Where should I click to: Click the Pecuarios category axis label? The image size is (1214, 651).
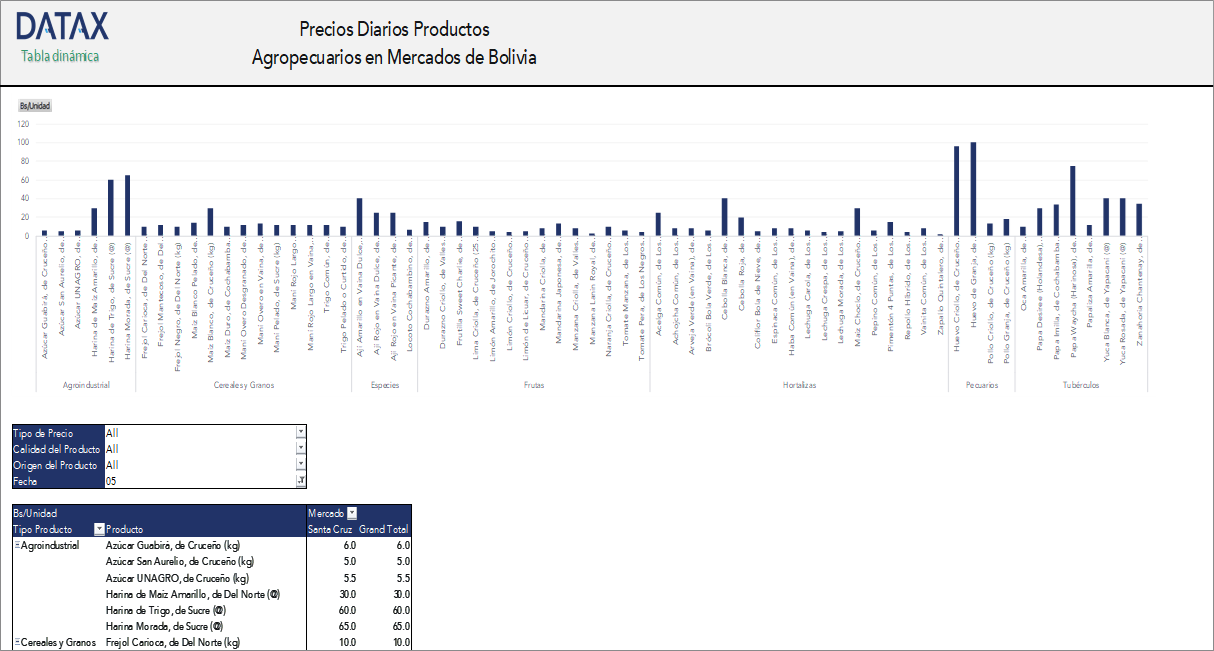(980, 385)
